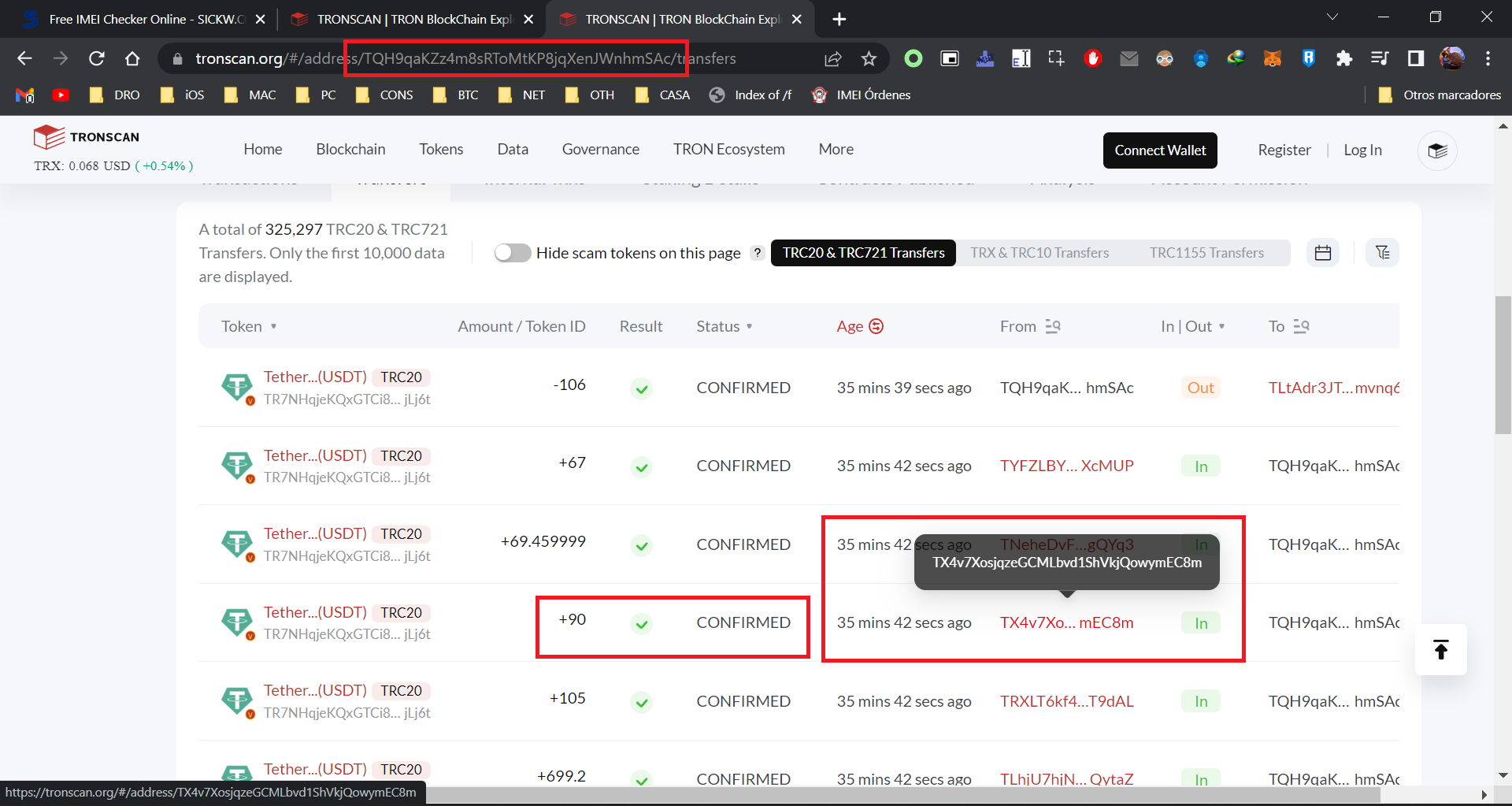Click the +69.459999 amount cell

click(543, 542)
